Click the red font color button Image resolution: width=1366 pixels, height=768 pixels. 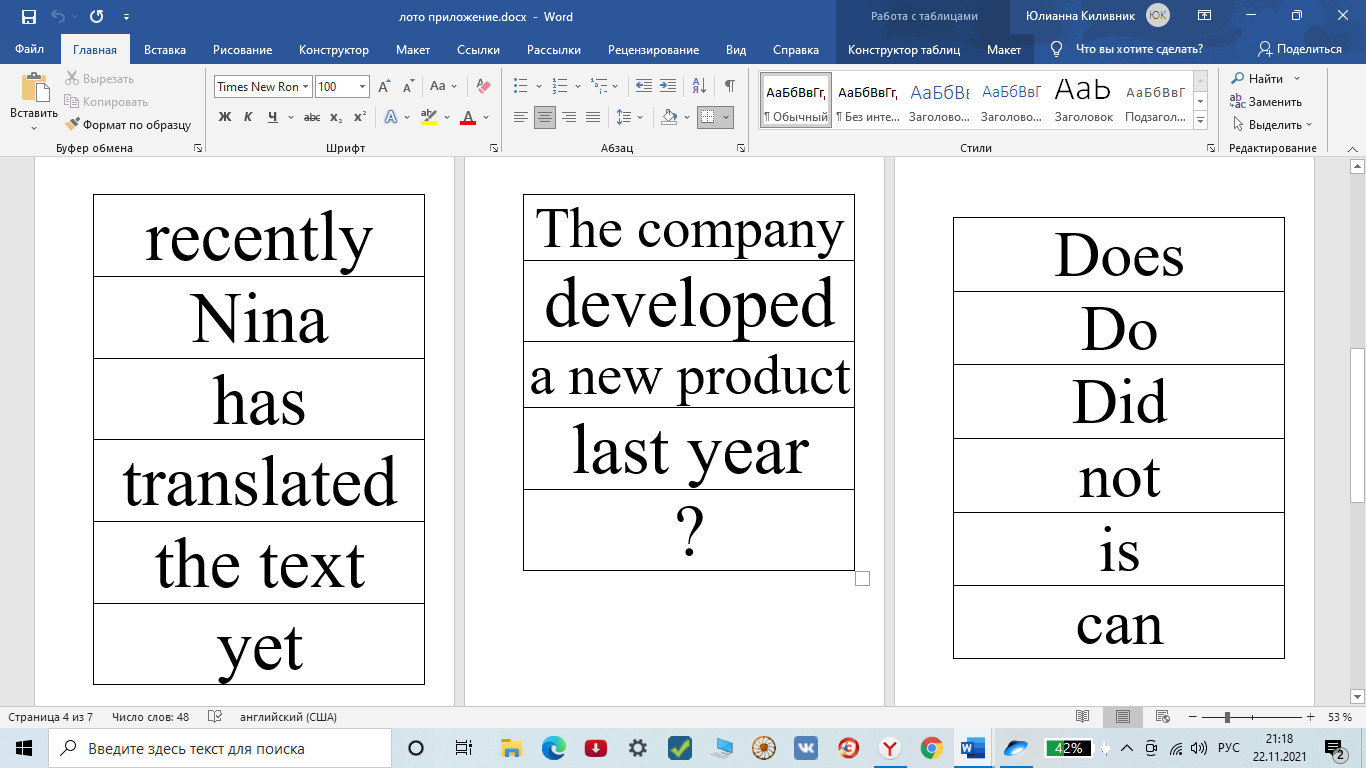467,117
